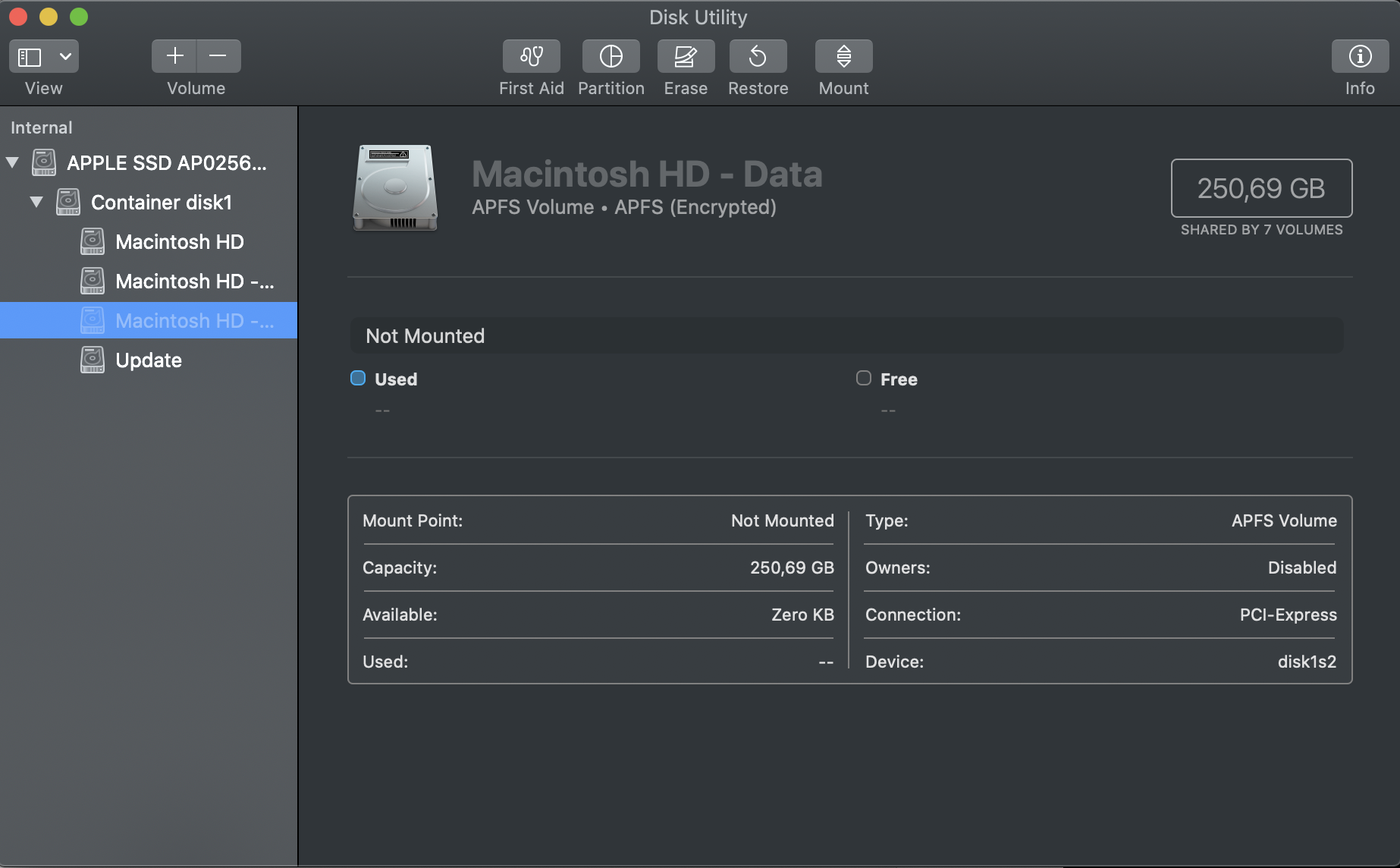The height and width of the screenshot is (868, 1400).
Task: Collapse the APPLE SSD AP0256 disk tree
Action: coord(12,162)
